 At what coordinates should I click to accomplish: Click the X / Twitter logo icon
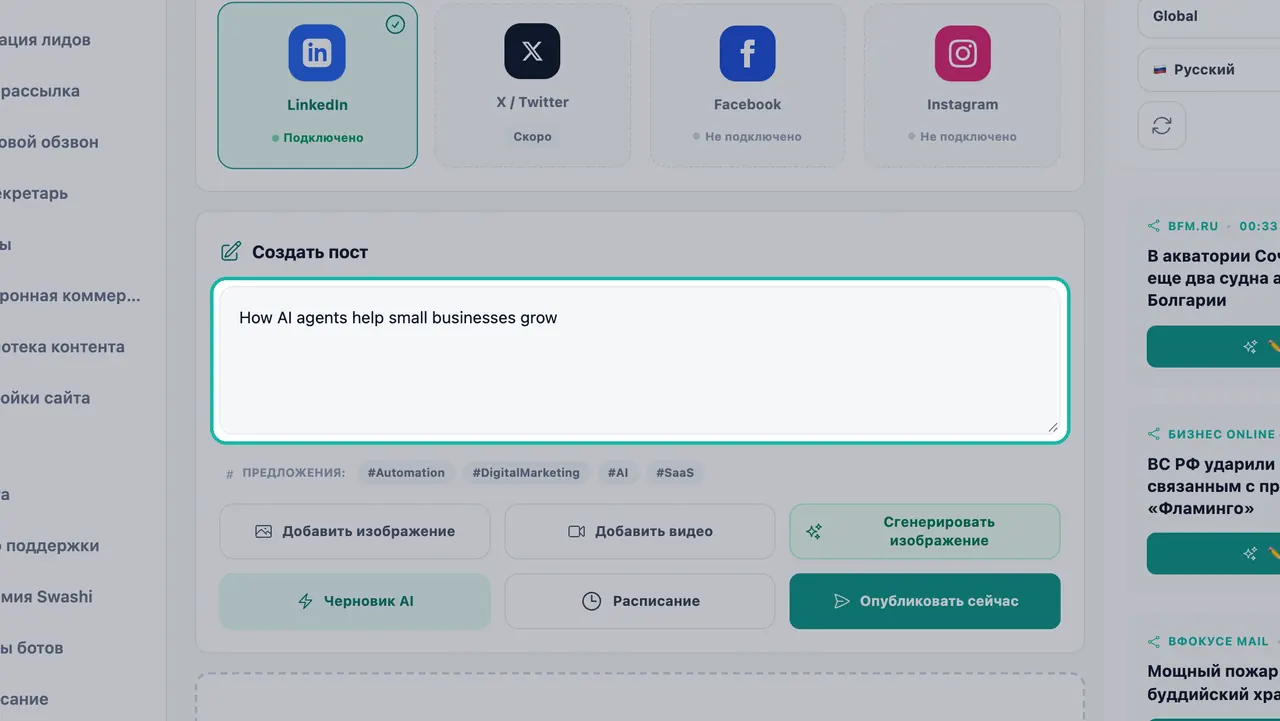pos(532,51)
